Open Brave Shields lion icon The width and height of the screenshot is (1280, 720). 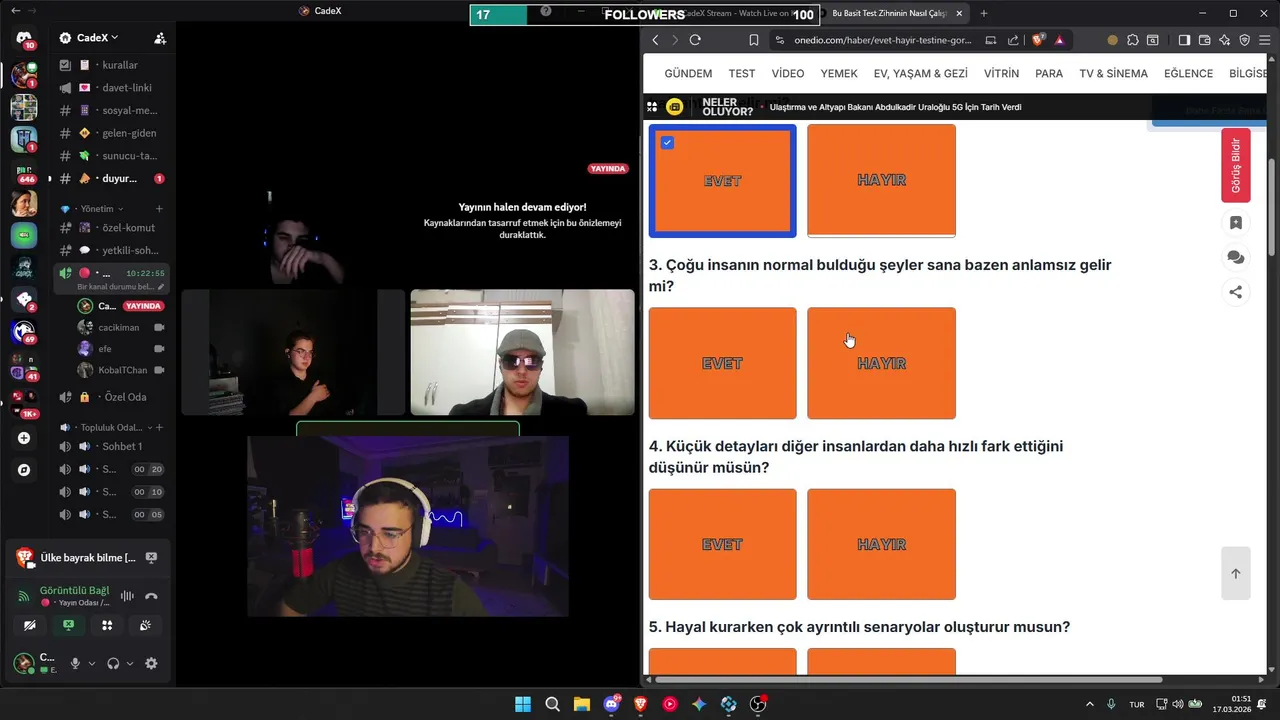point(1038,40)
